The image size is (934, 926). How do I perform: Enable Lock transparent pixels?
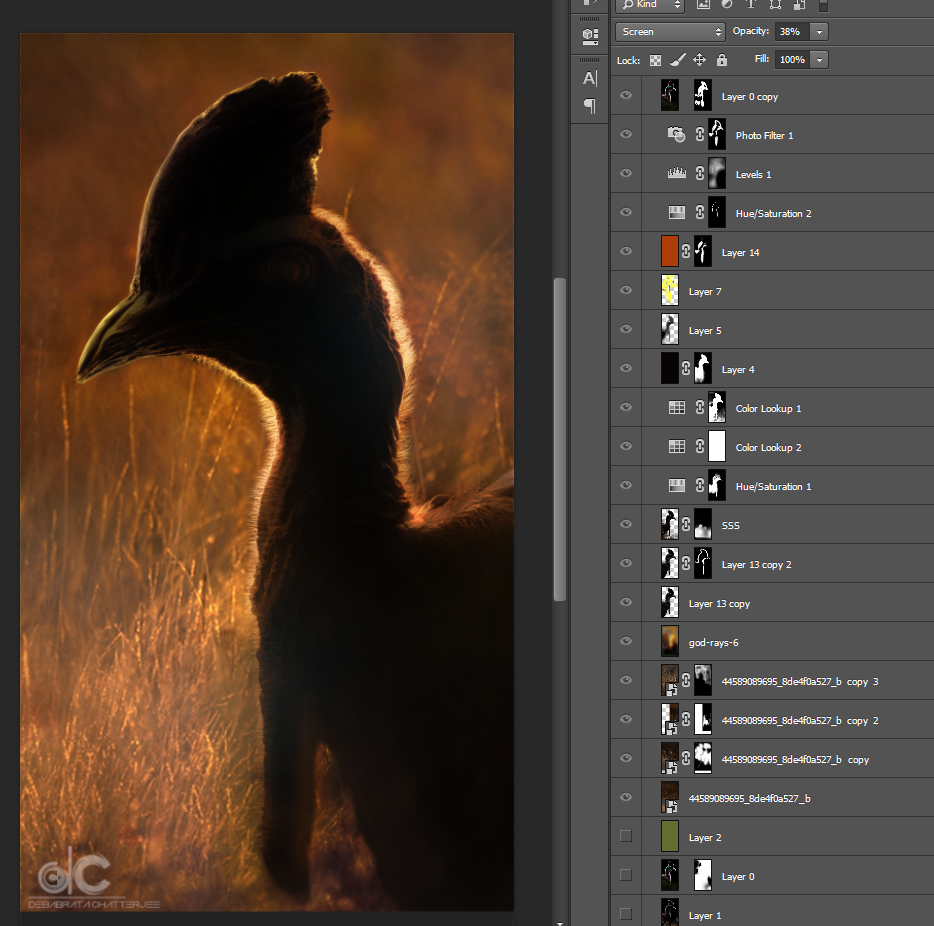(655, 60)
